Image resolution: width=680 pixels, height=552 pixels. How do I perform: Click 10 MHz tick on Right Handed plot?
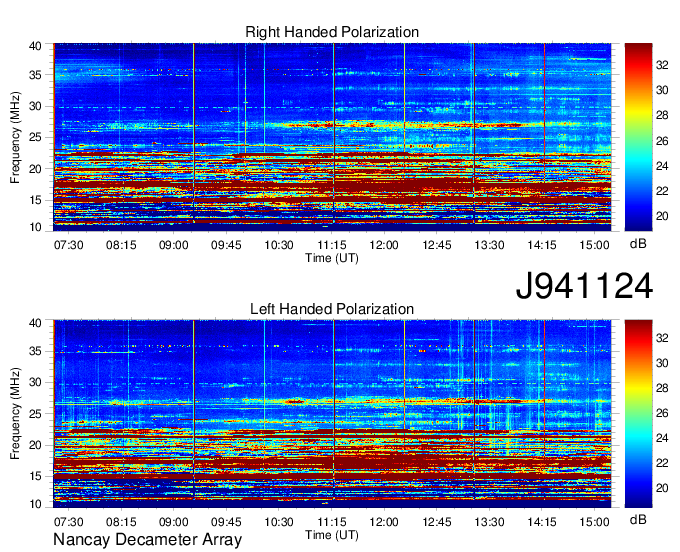click(35, 227)
